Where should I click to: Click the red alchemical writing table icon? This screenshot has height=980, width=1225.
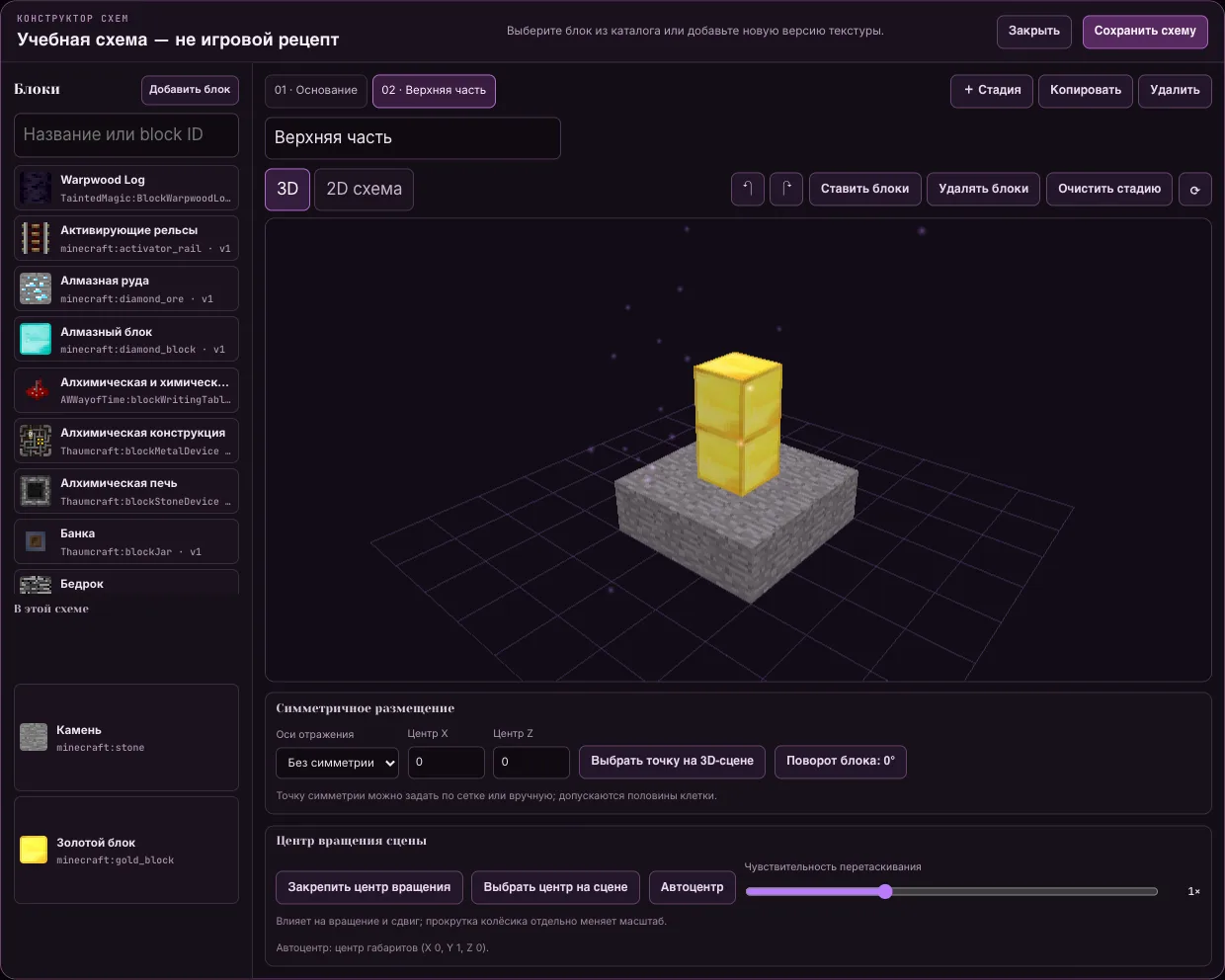click(x=36, y=389)
